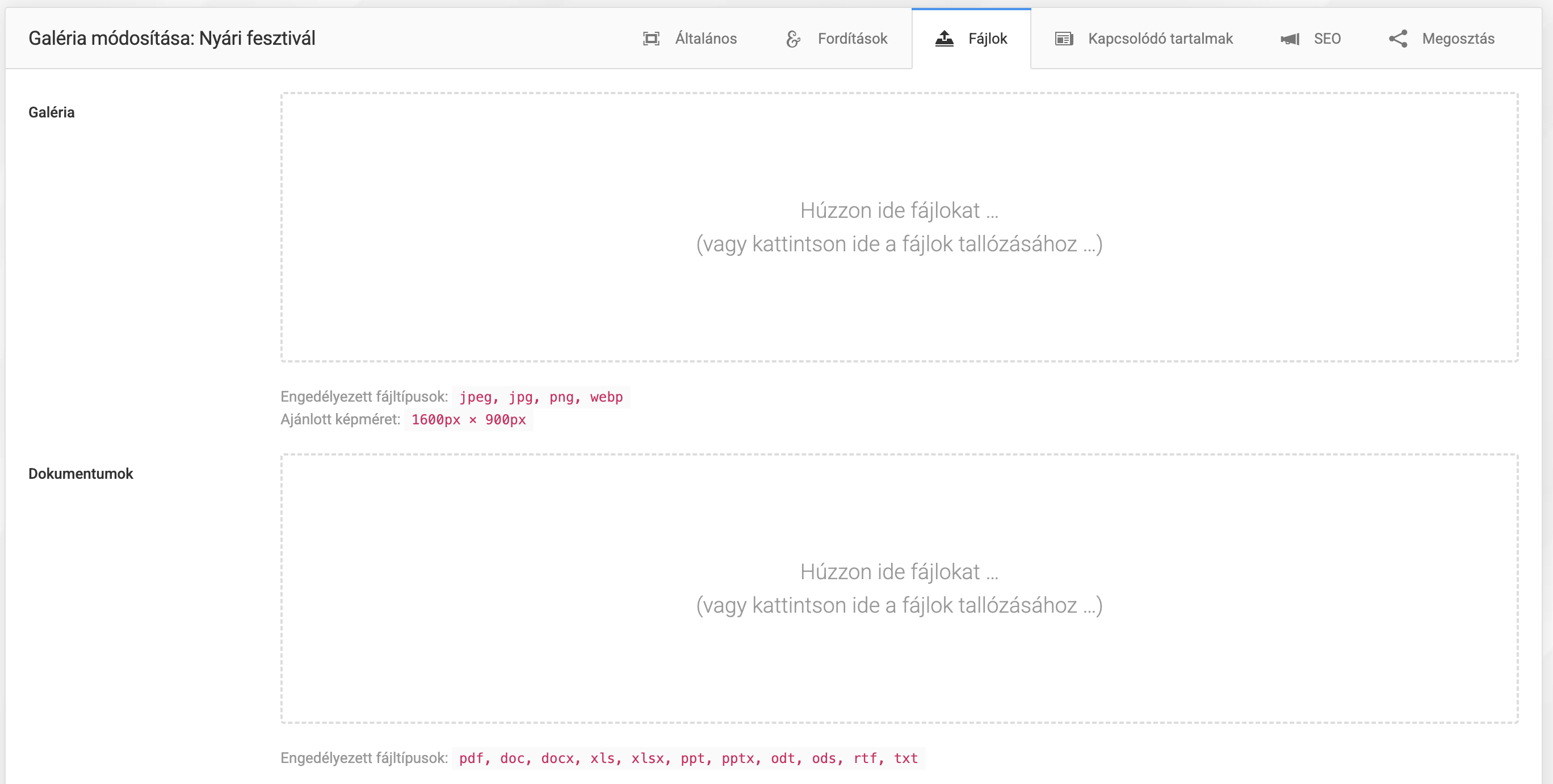Click Galéria 'Húzzon ide fájlokat' text

click(899, 210)
